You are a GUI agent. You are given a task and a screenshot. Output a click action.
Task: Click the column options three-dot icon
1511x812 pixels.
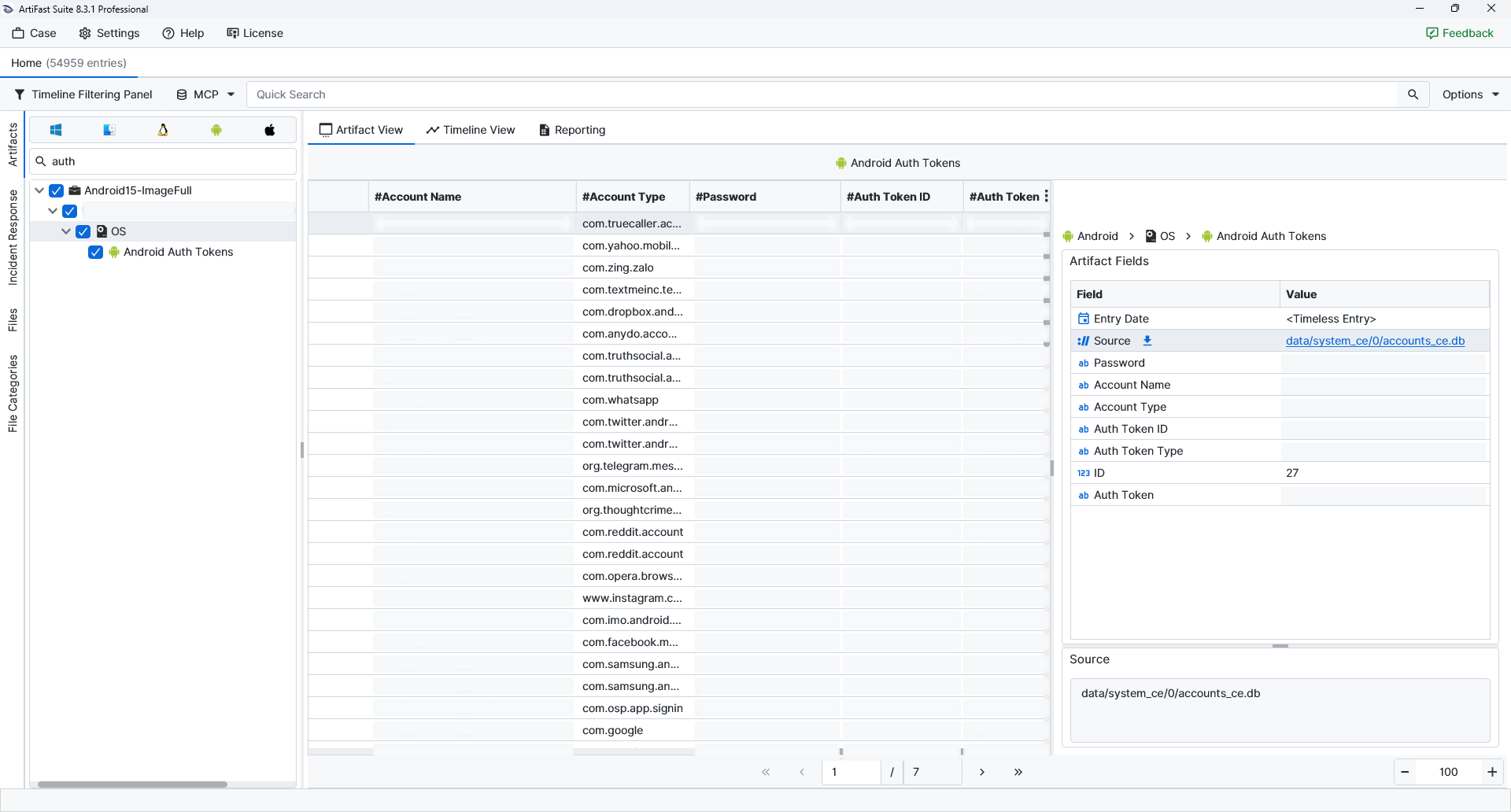(1046, 197)
